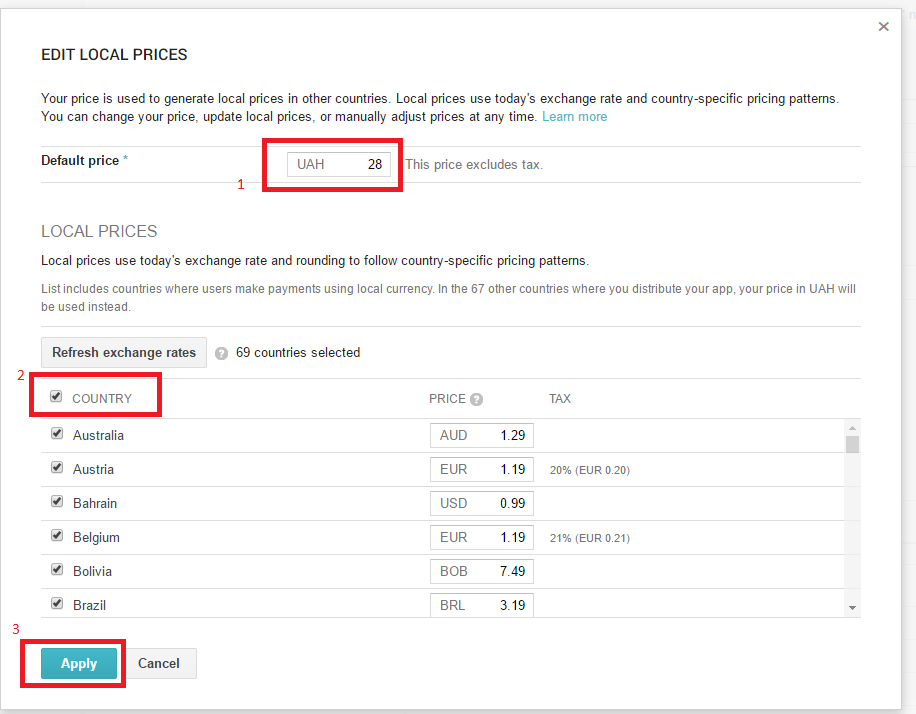Click the Cancel button

point(158,663)
